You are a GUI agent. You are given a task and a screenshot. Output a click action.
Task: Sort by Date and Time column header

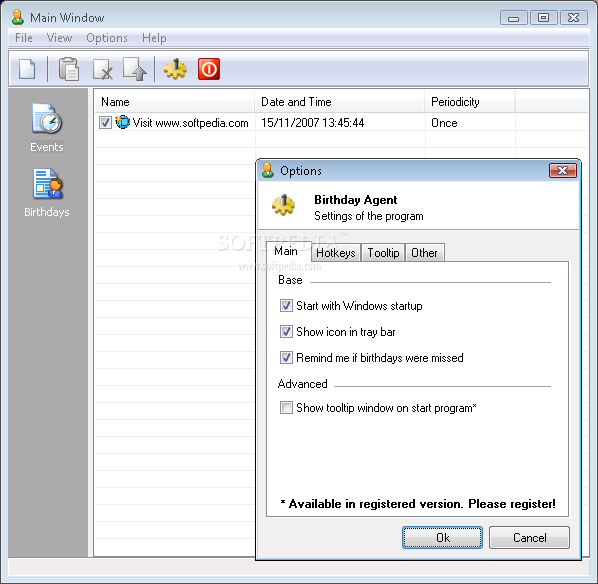pyautogui.click(x=340, y=102)
